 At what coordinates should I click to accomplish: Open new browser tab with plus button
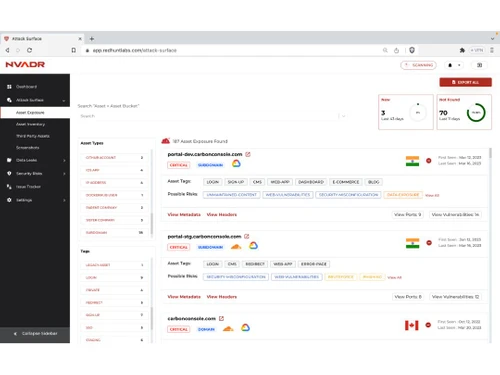[x=92, y=39]
